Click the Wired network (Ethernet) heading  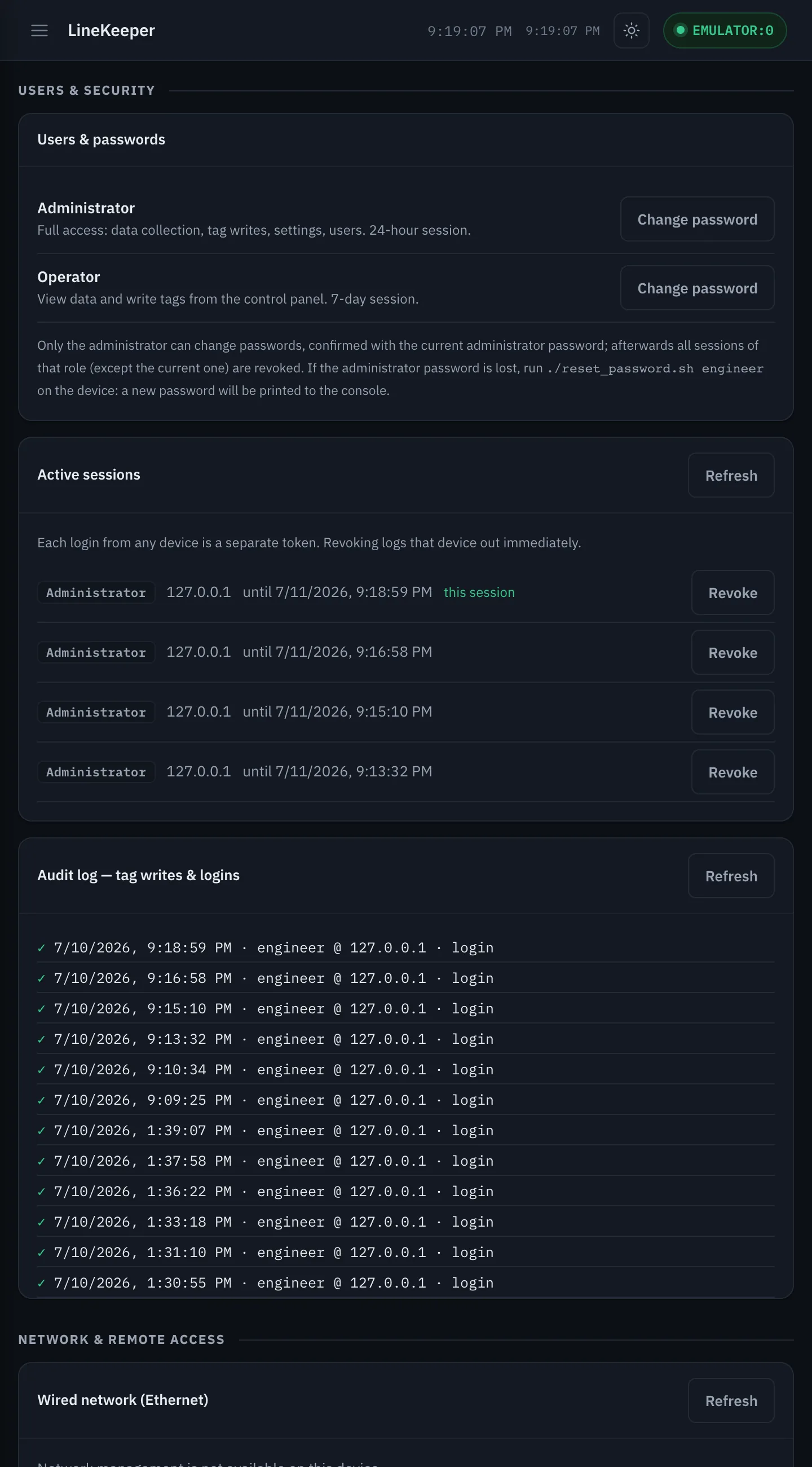tap(123, 1400)
